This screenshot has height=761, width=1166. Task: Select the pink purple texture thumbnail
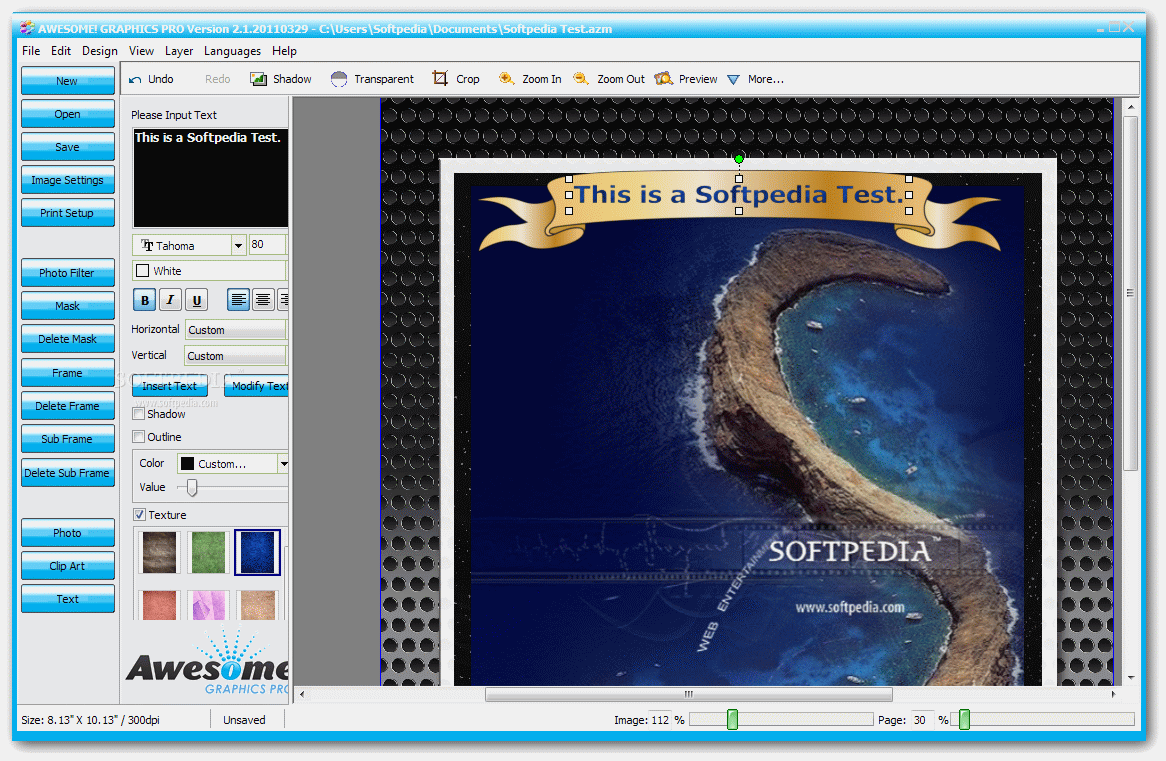click(207, 605)
